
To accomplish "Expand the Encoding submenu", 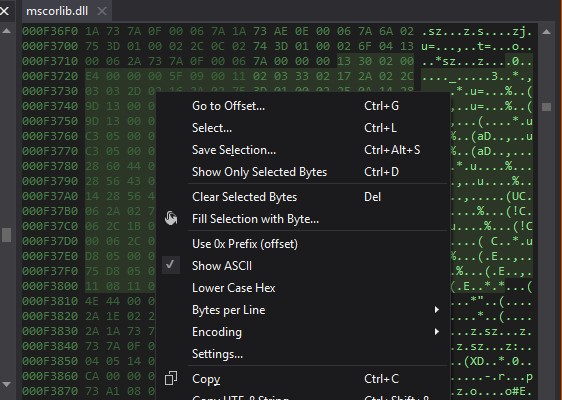I will click(303, 332).
